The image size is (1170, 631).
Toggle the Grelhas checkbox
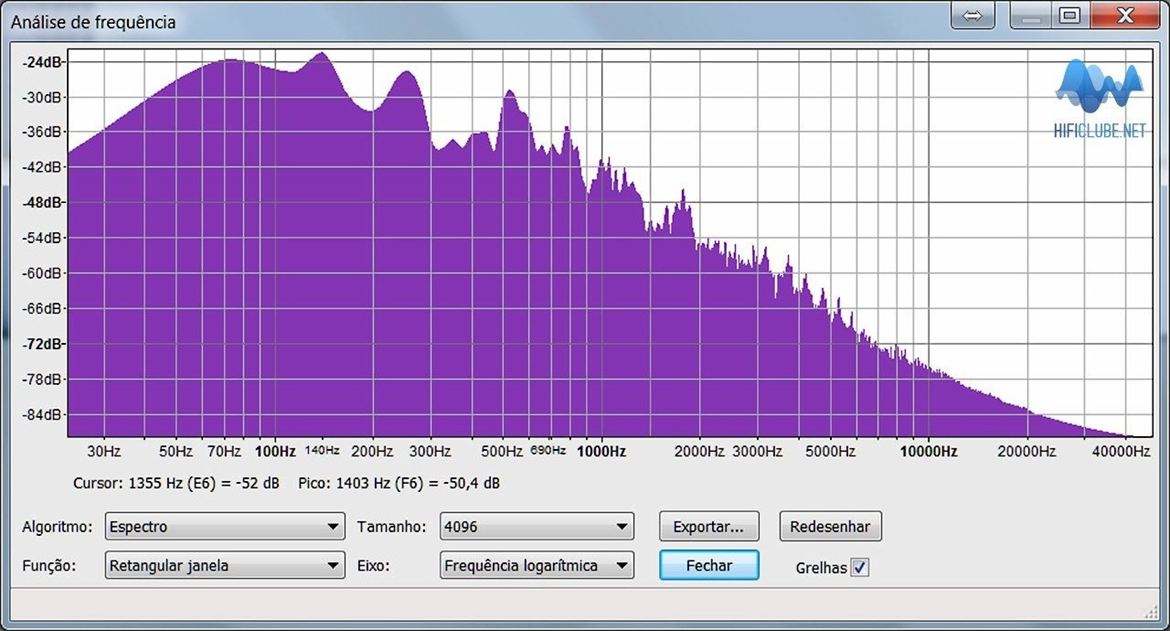coord(860,567)
